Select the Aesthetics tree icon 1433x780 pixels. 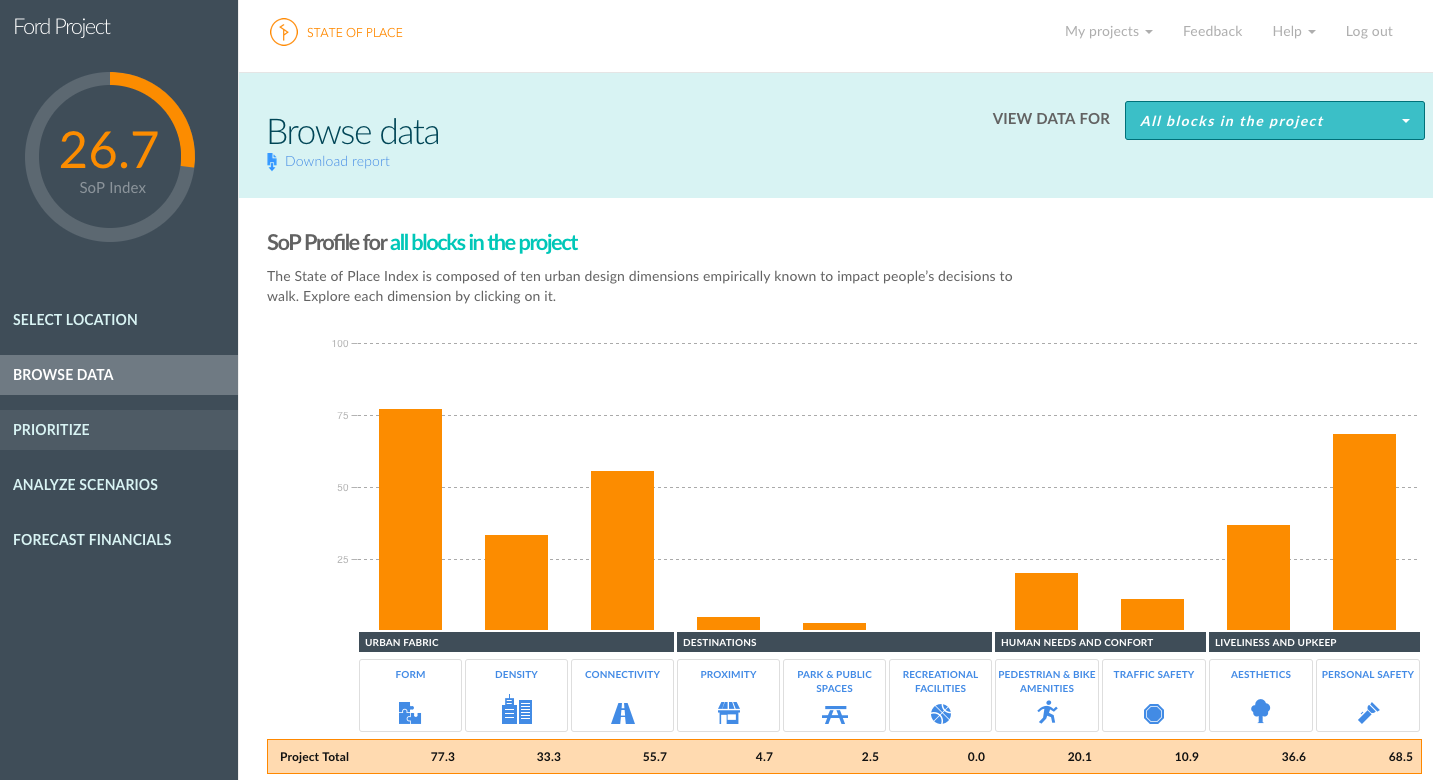tap(1261, 712)
